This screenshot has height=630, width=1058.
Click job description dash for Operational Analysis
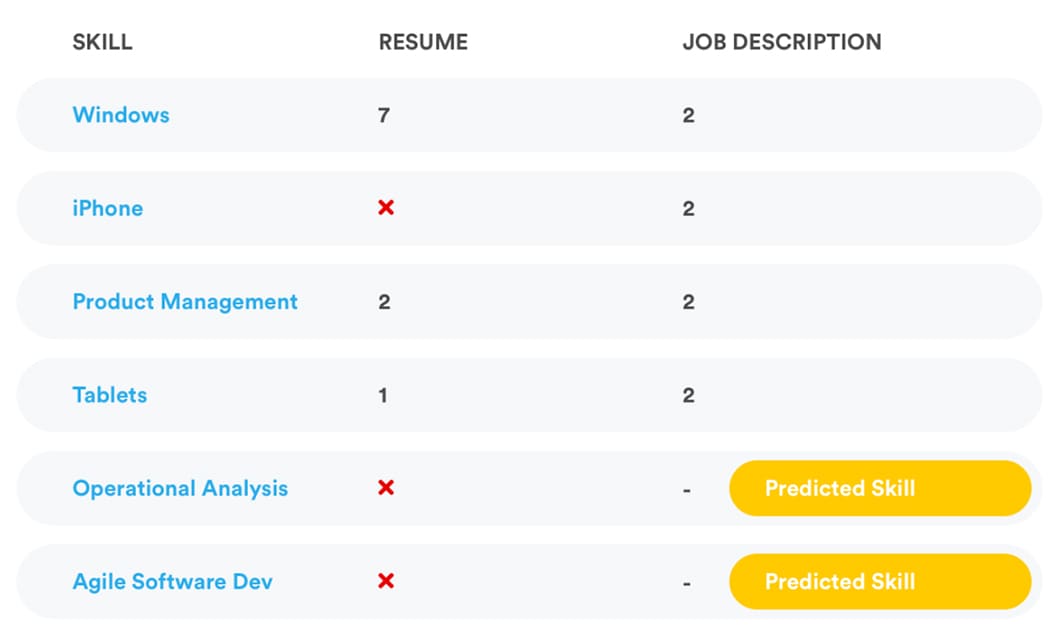[x=686, y=490]
